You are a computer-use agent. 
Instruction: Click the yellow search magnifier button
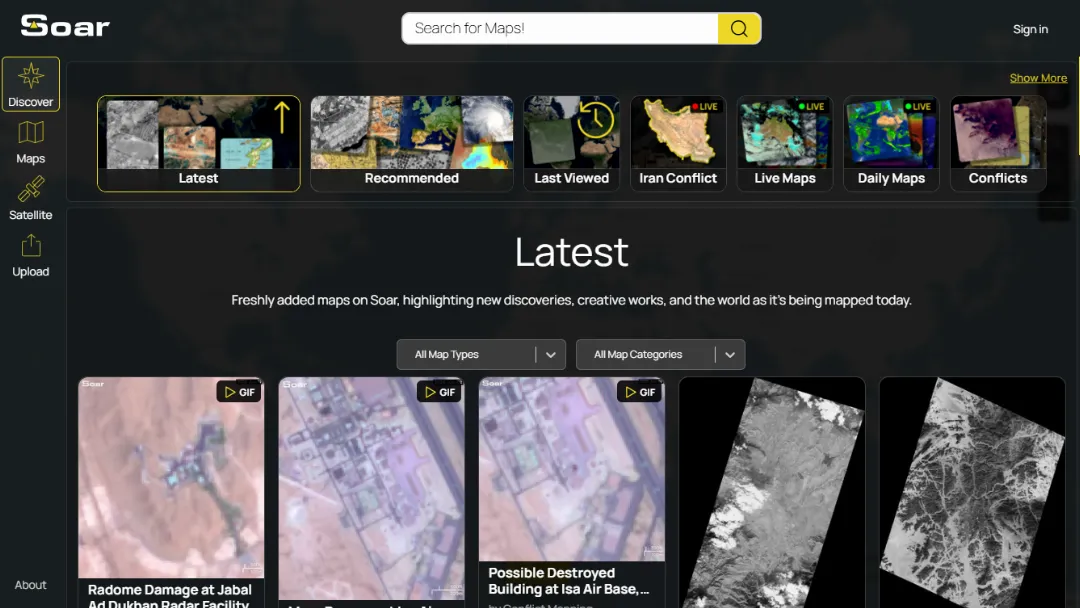coord(739,28)
